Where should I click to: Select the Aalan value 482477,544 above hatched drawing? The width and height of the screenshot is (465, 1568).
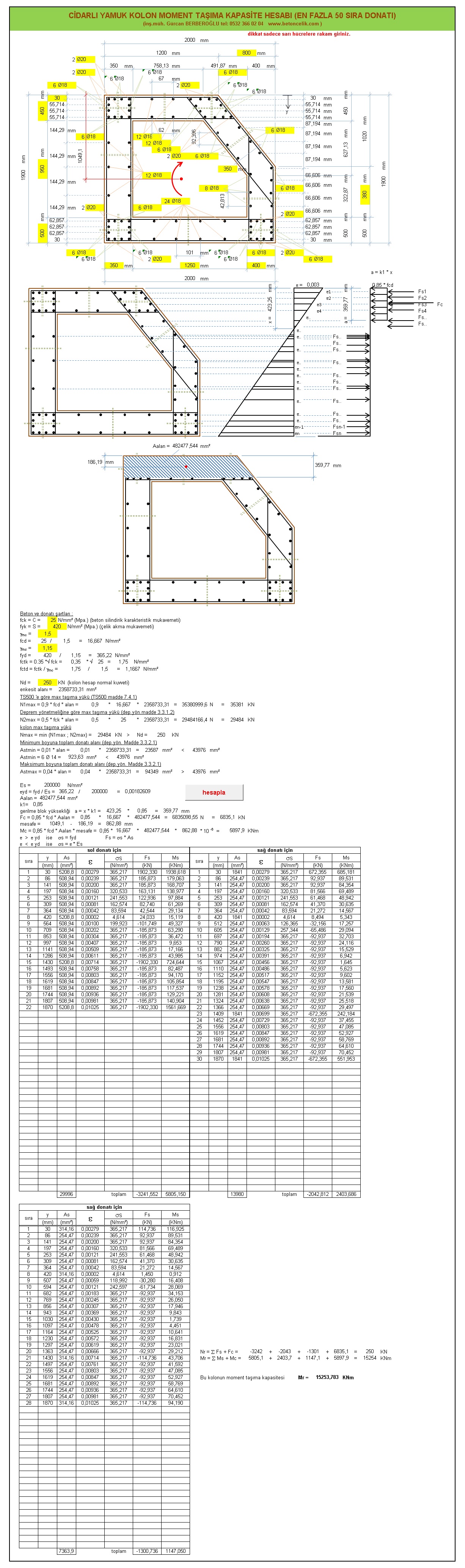pos(186,446)
